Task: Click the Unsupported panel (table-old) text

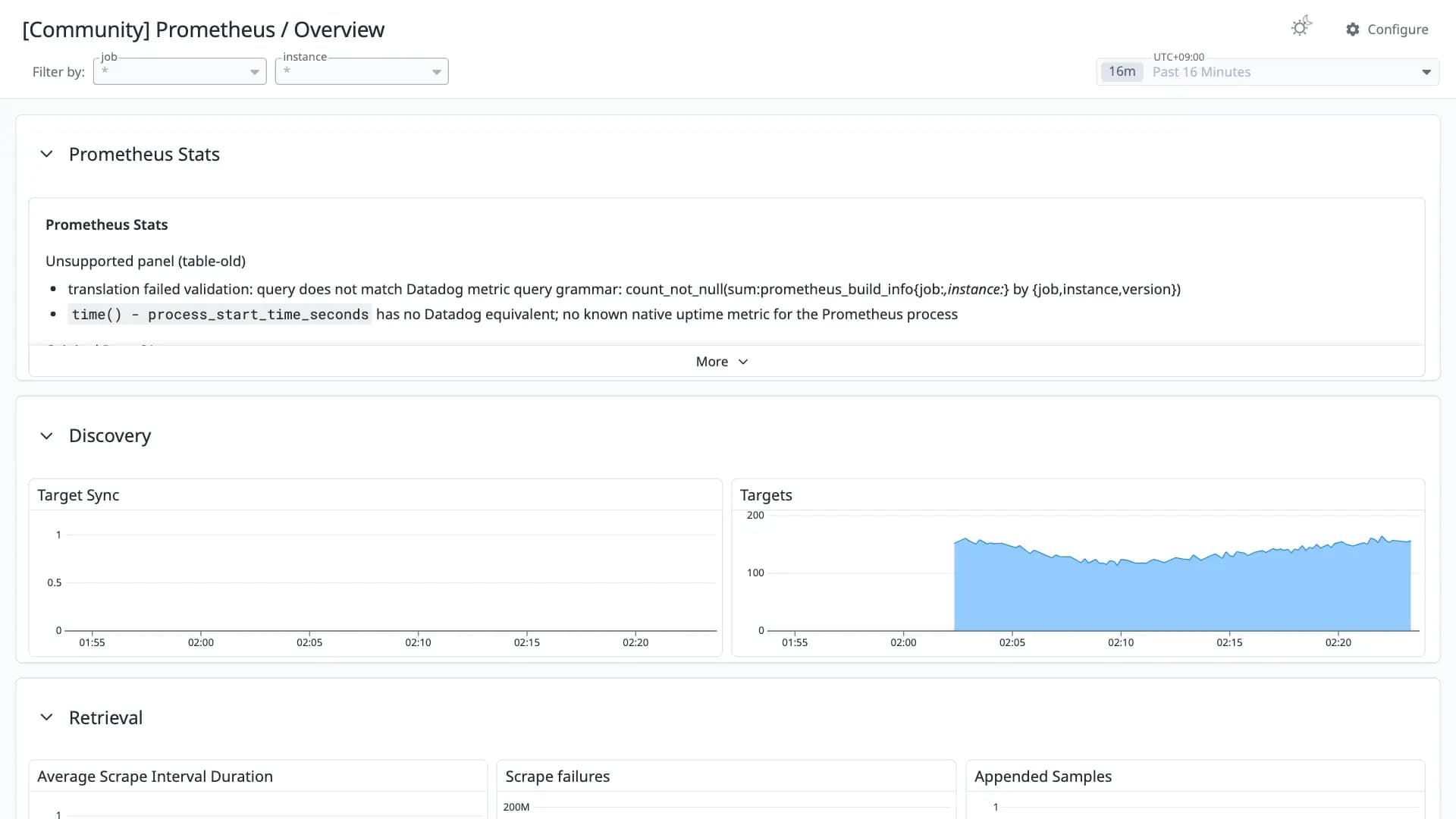Action: pyautogui.click(x=146, y=261)
